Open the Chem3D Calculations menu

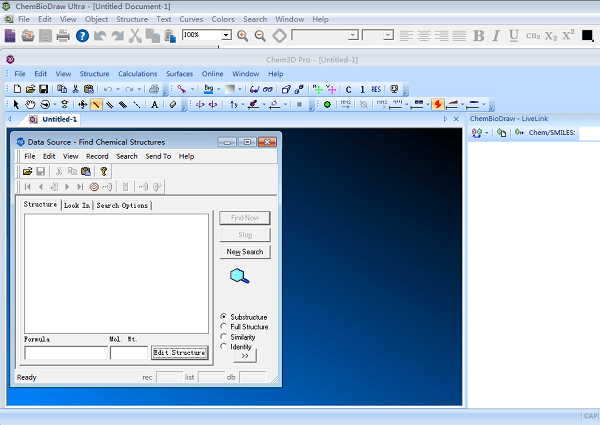click(137, 74)
